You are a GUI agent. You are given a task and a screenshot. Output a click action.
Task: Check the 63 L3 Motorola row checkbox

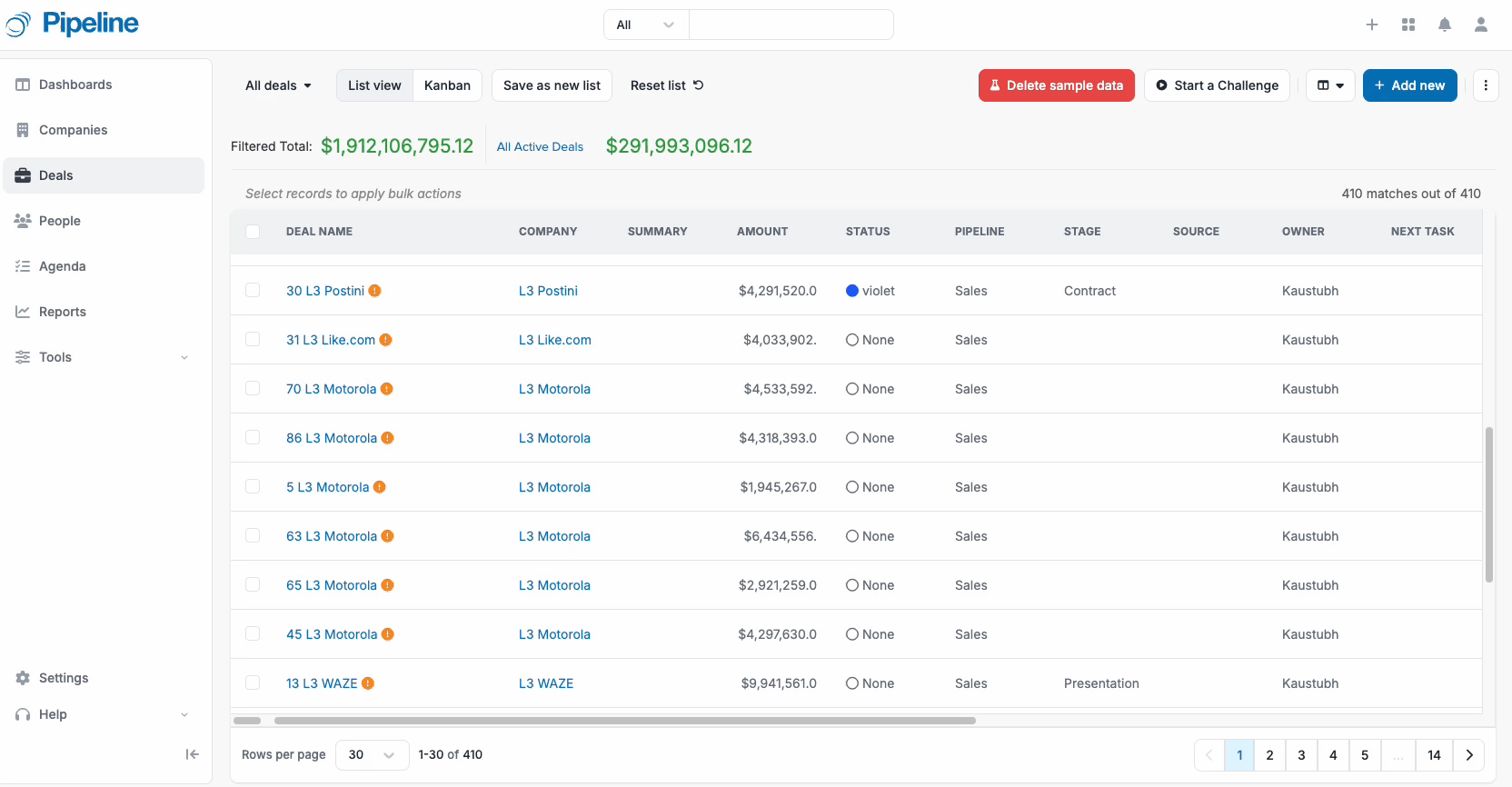point(253,535)
